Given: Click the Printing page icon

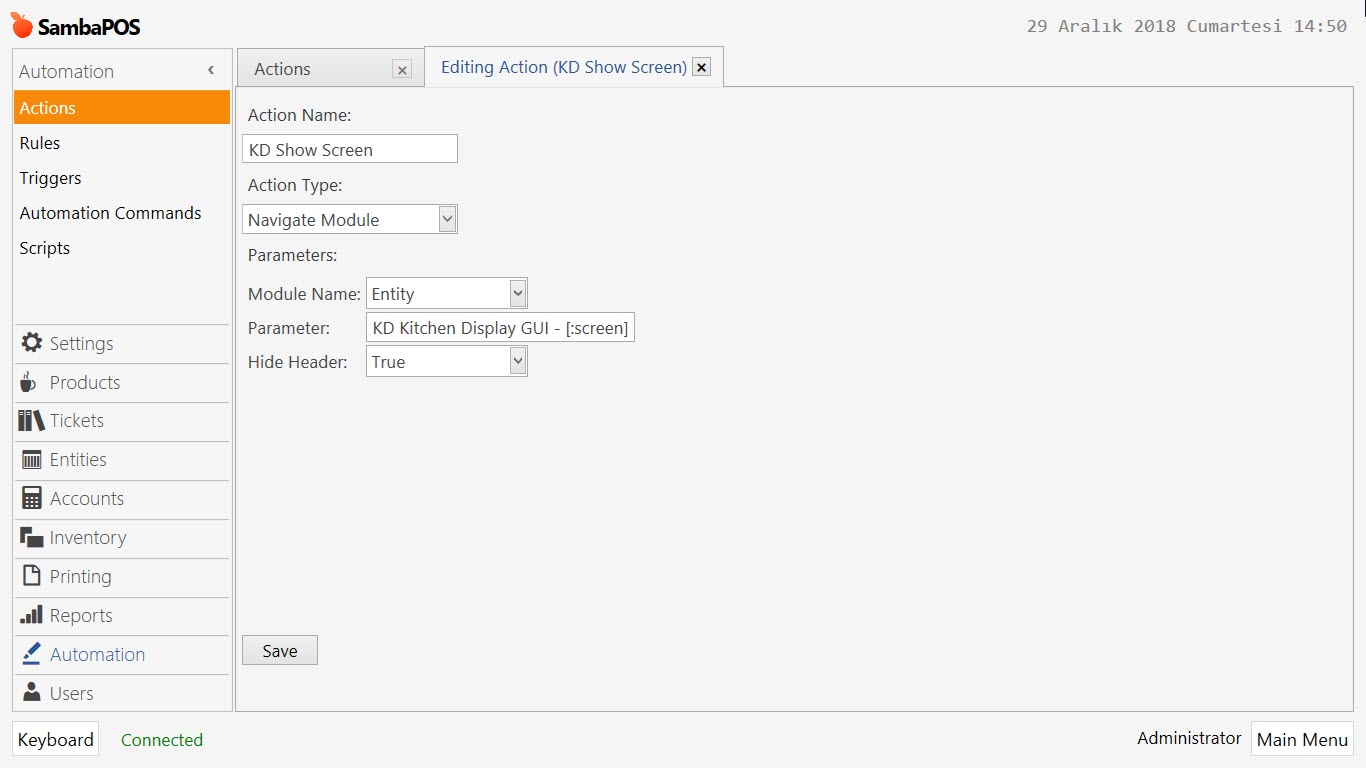Looking at the screenshot, I should pos(31,577).
